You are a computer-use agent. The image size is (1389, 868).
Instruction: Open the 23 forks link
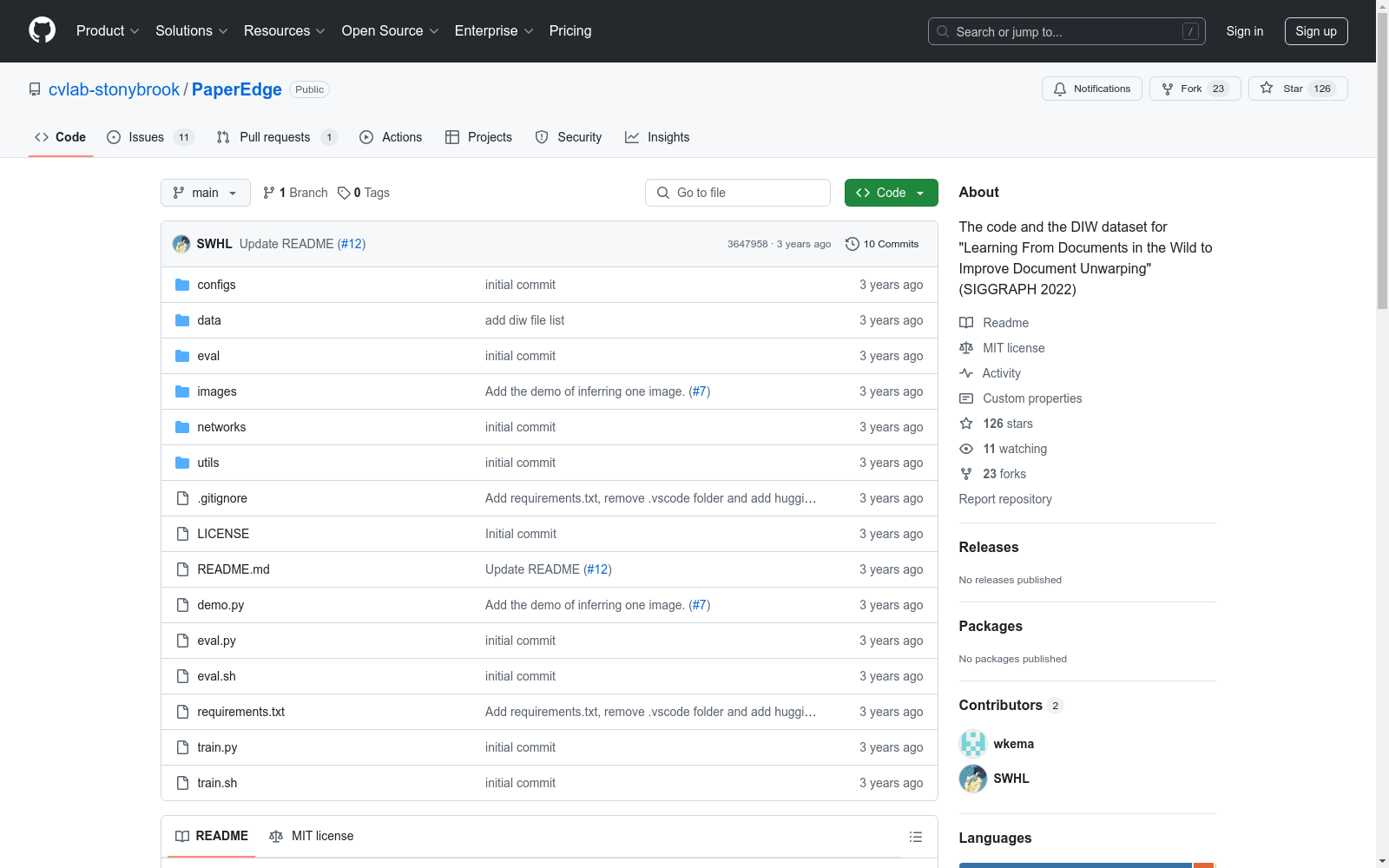click(993, 474)
